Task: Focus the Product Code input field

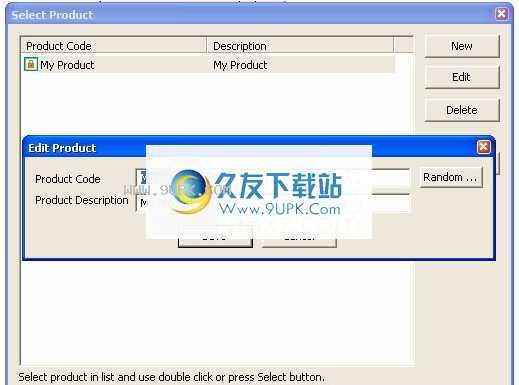Action: coord(273,178)
